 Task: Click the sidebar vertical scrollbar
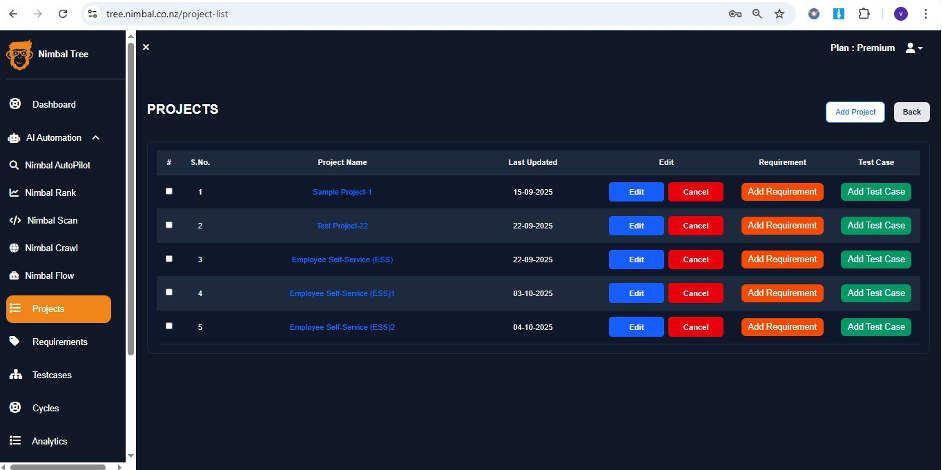131,198
